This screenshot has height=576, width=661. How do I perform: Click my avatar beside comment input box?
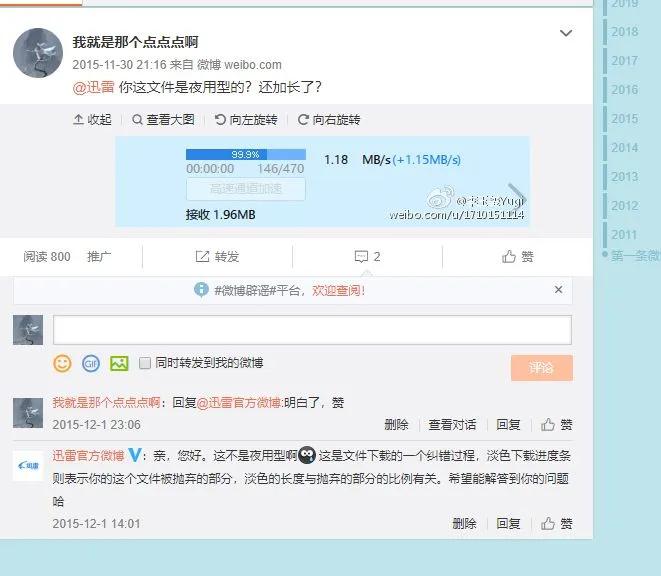[x=28, y=330]
